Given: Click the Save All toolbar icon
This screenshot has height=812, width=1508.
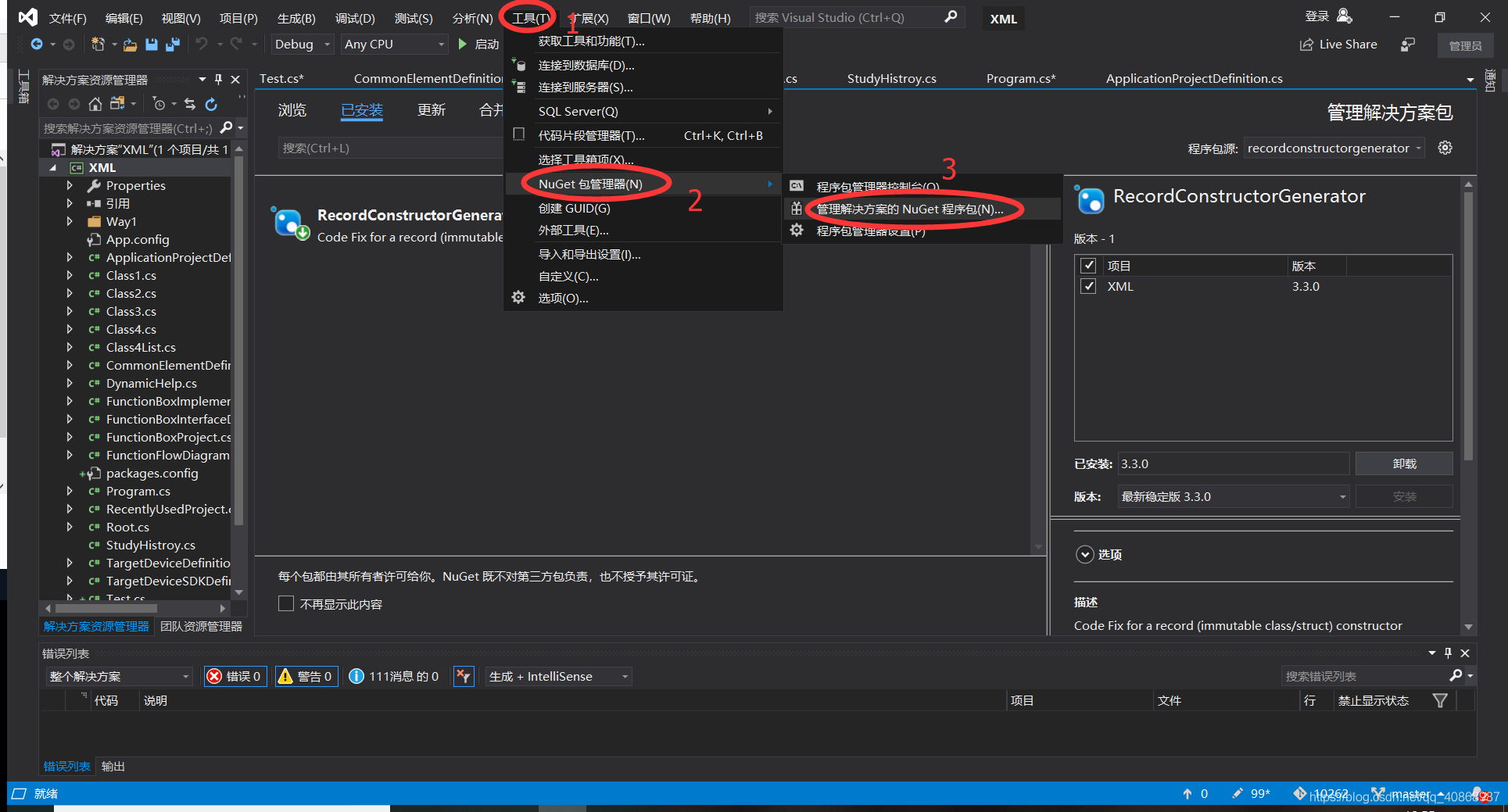Looking at the screenshot, I should click(173, 45).
